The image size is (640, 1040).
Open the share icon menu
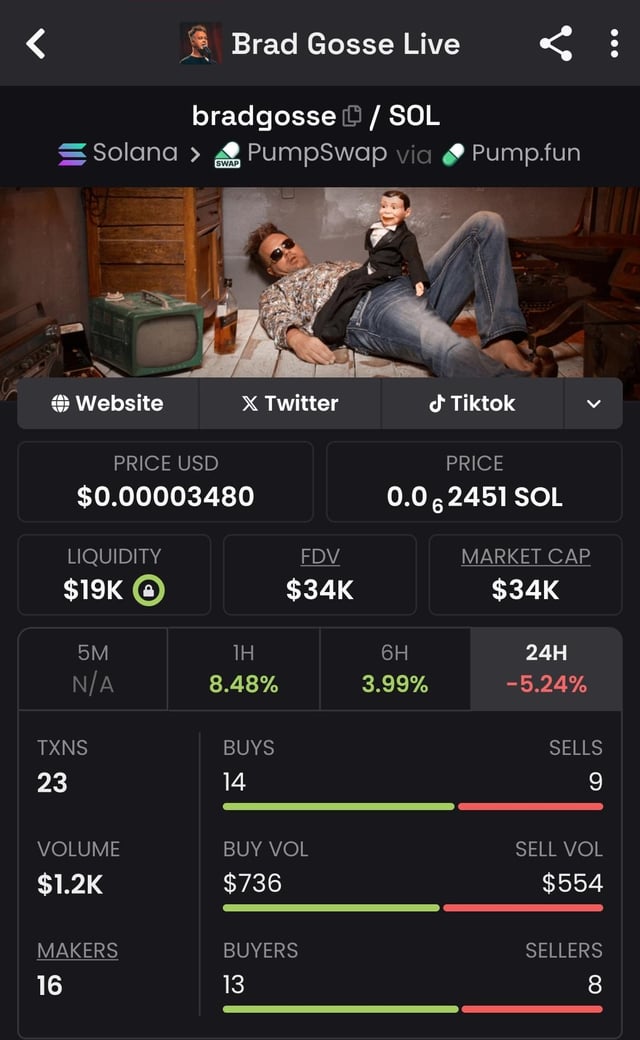pos(555,43)
